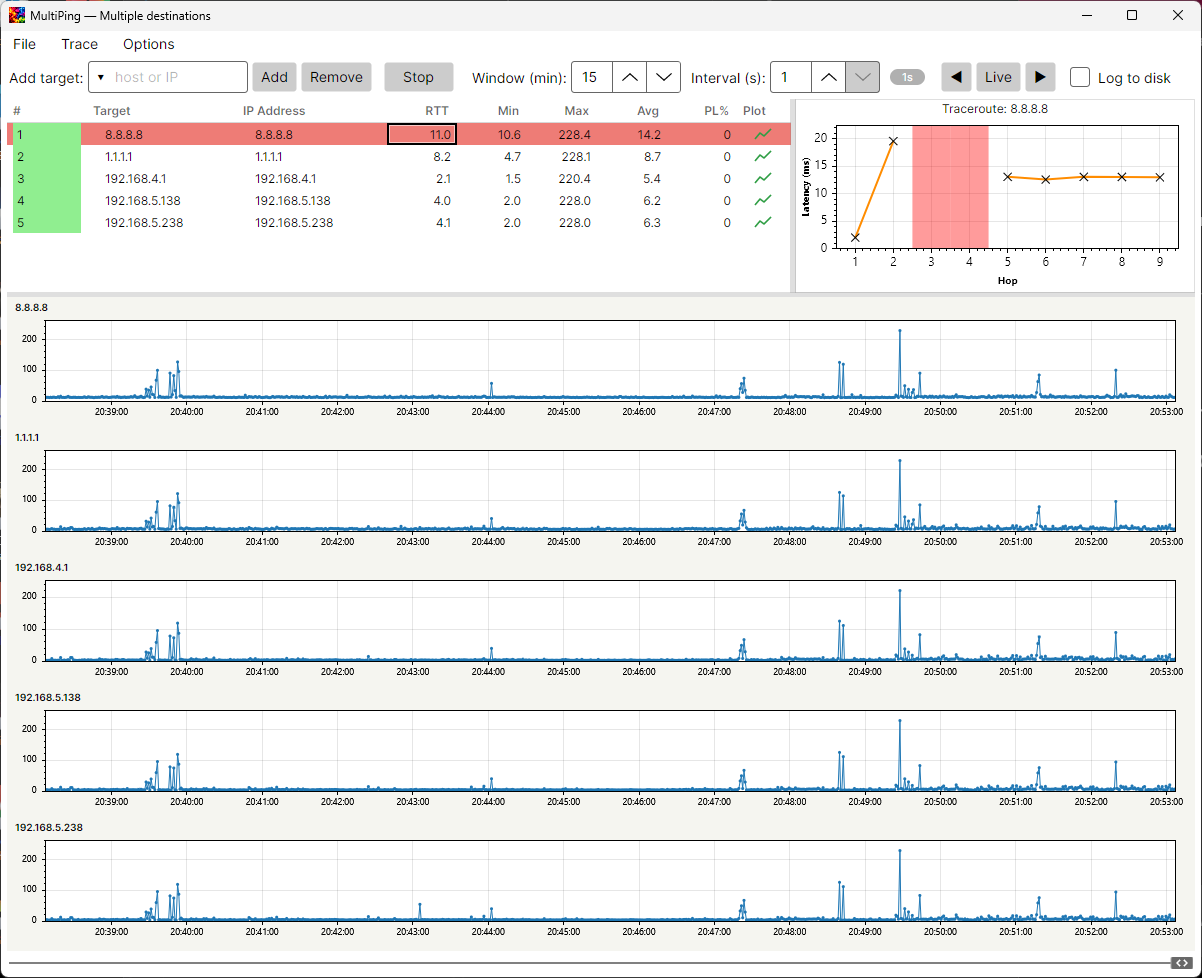Open the Trace menu
The width and height of the screenshot is (1202, 978).
click(80, 44)
